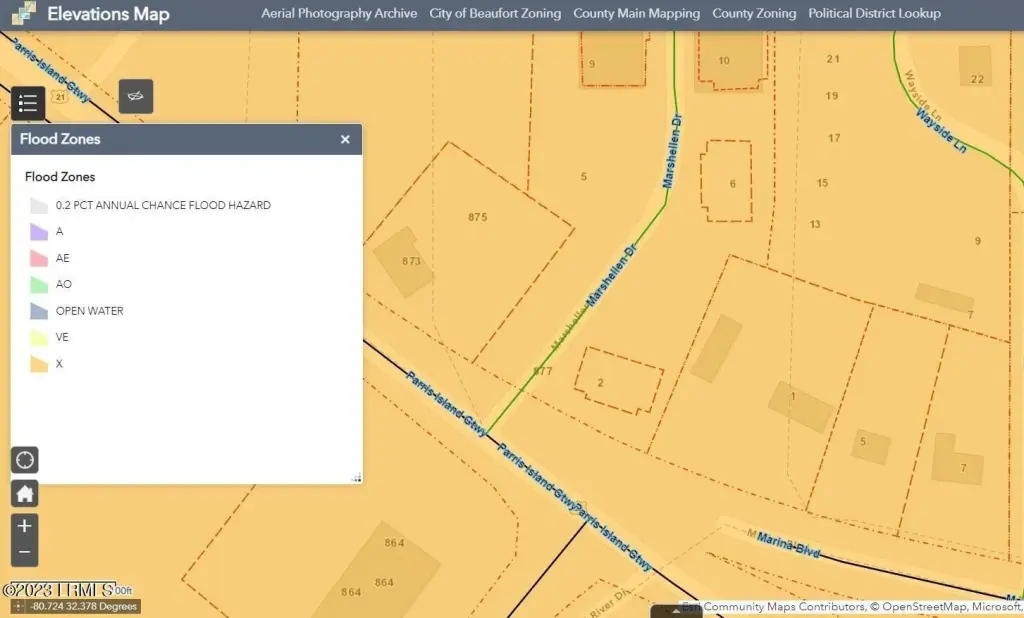This screenshot has height=618, width=1024.
Task: Activate the My Location button
Action: 25,460
